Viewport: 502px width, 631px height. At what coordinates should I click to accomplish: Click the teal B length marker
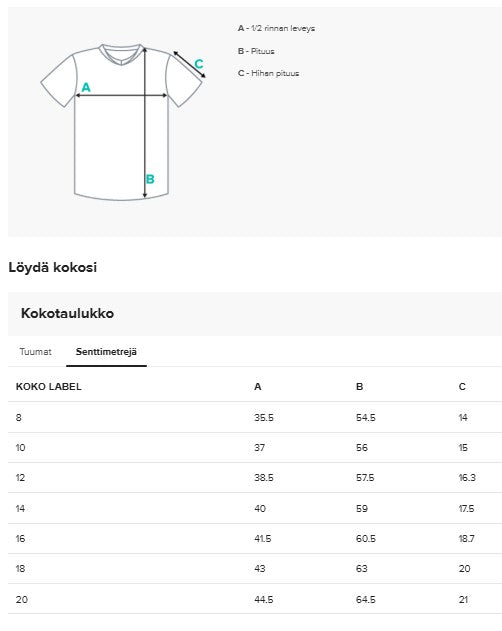pos(150,179)
